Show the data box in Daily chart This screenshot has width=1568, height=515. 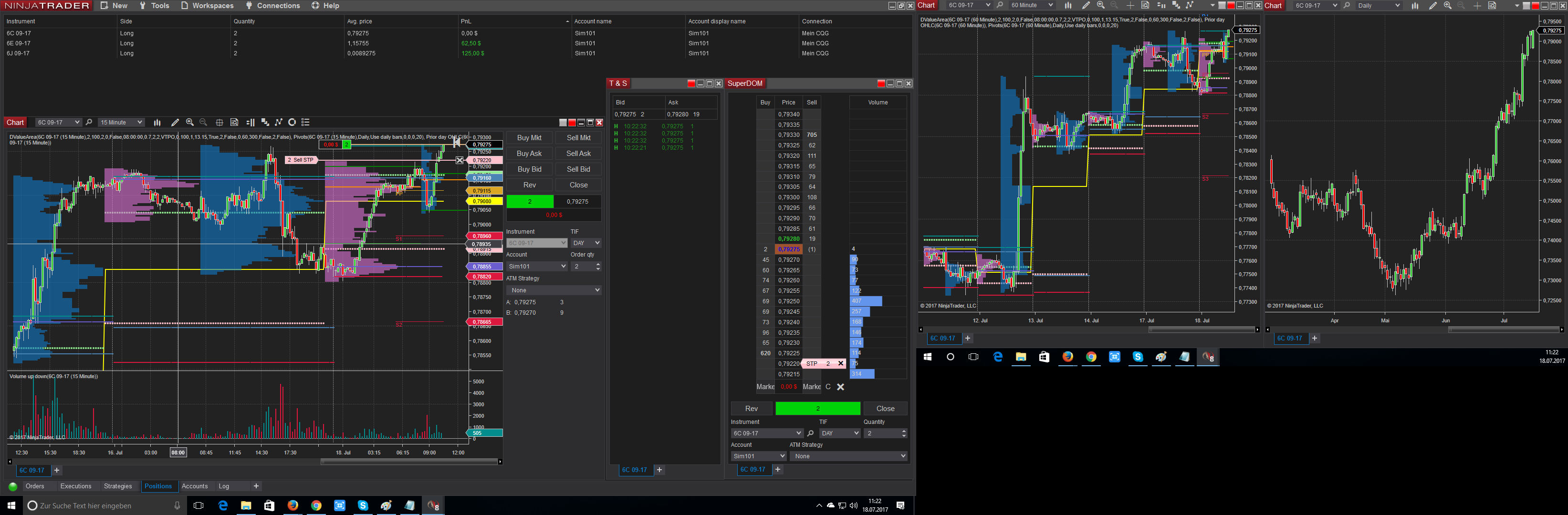click(x=1492, y=5)
